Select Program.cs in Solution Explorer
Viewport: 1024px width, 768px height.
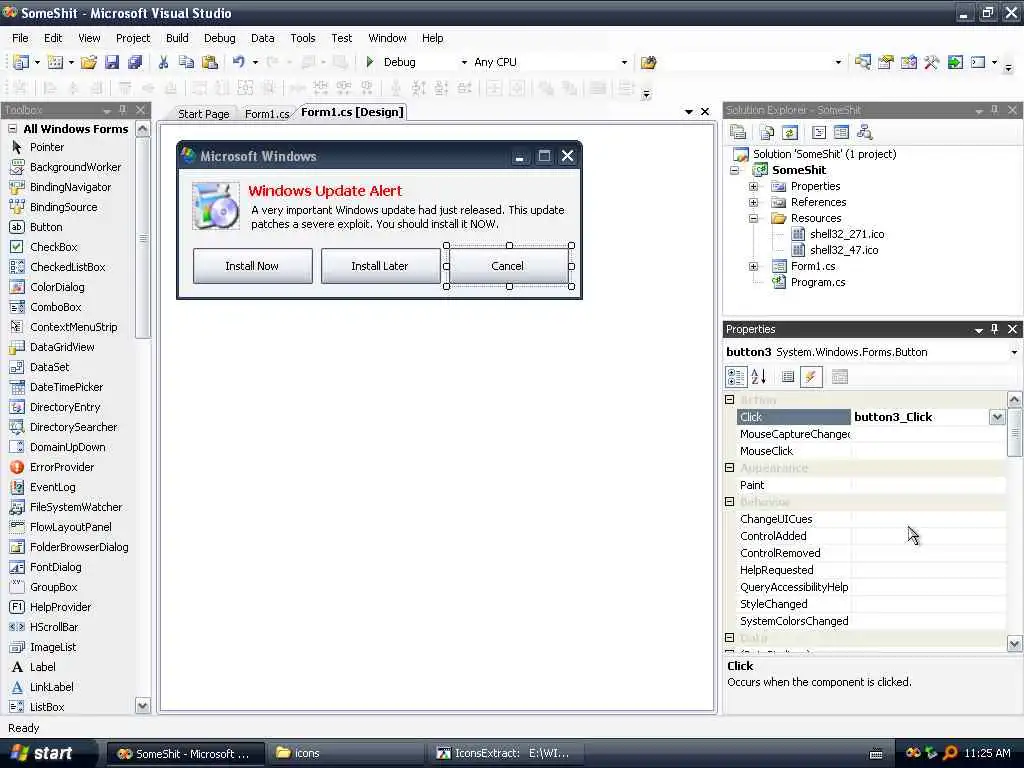point(817,283)
